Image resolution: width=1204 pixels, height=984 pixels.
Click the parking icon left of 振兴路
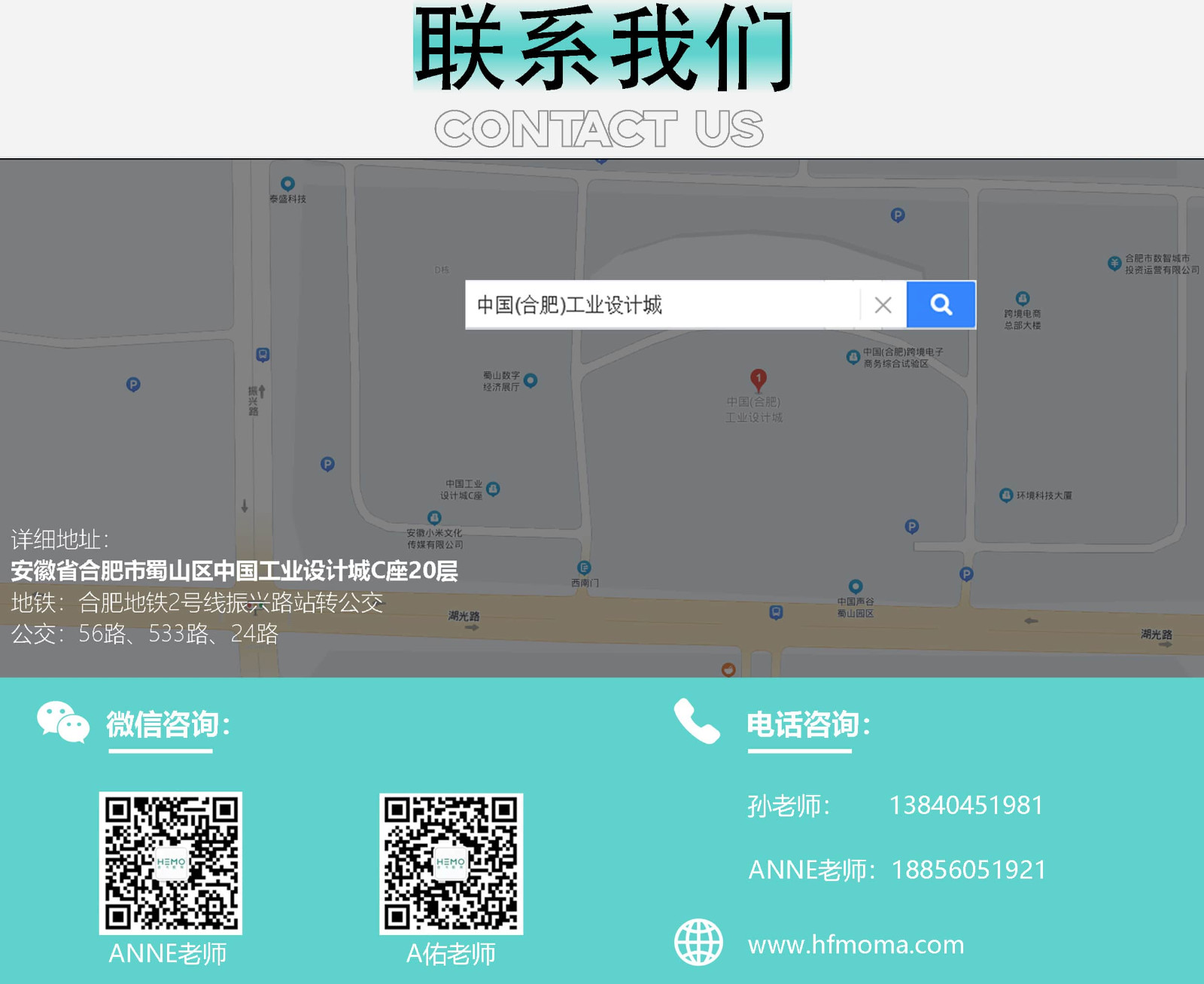133,385
